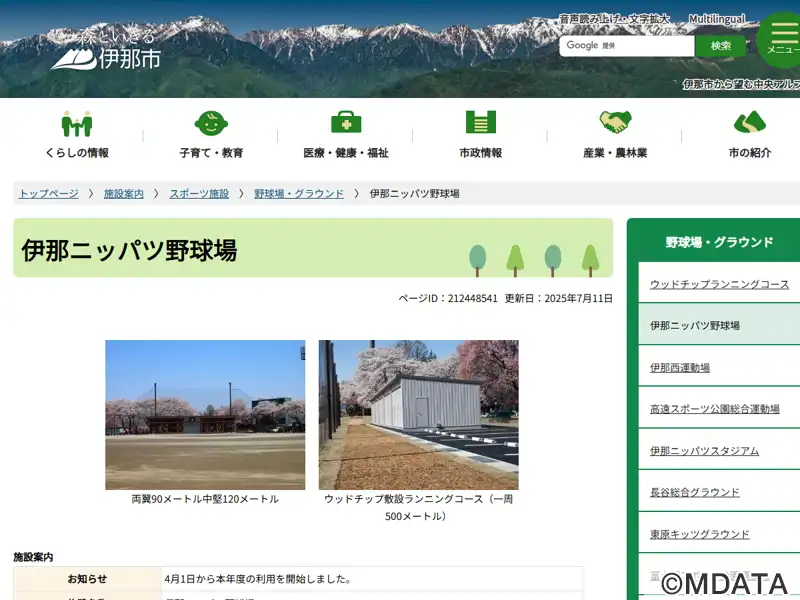Viewport: 800px width, 600px height.
Task: Open 東原キッツグラウンド sidebar link
Action: (699, 534)
